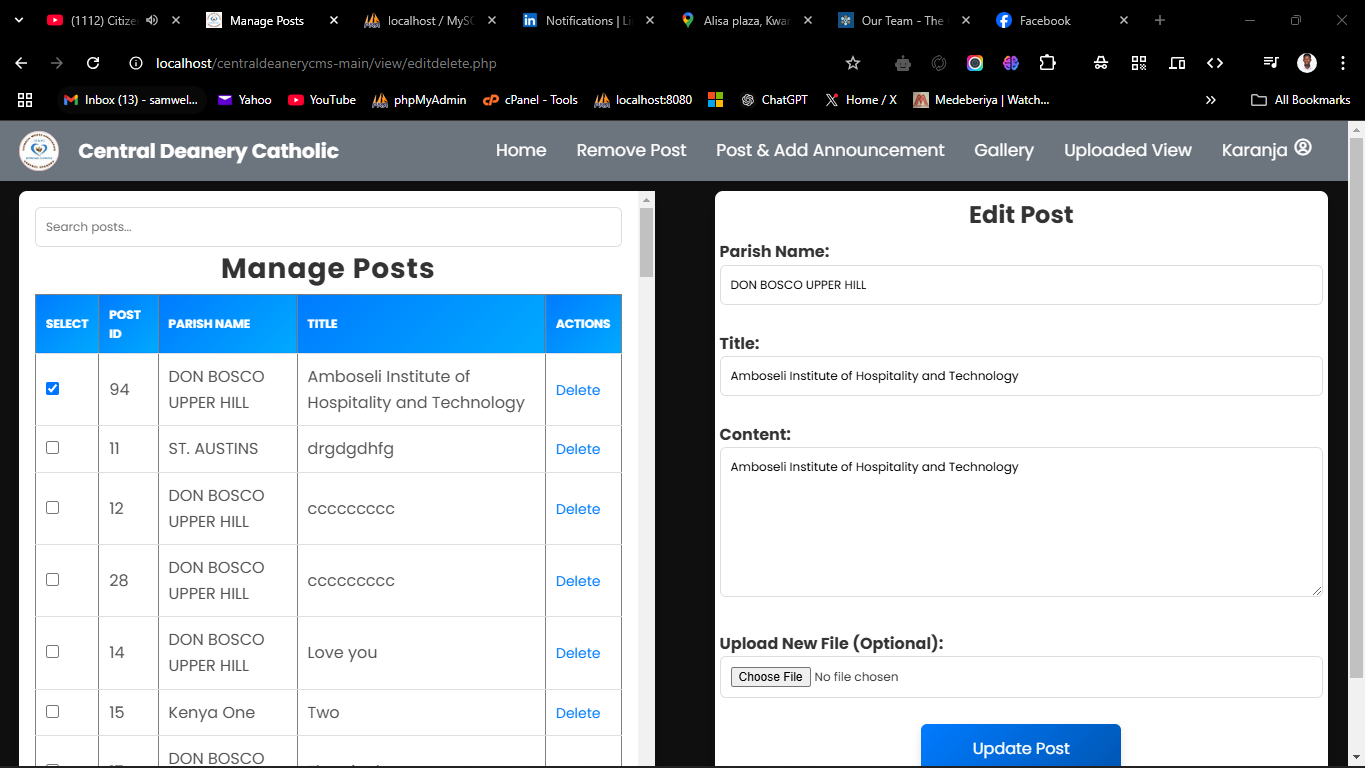This screenshot has width=1365, height=768.
Task: Switch to the Our Team tab
Action: coord(904,20)
